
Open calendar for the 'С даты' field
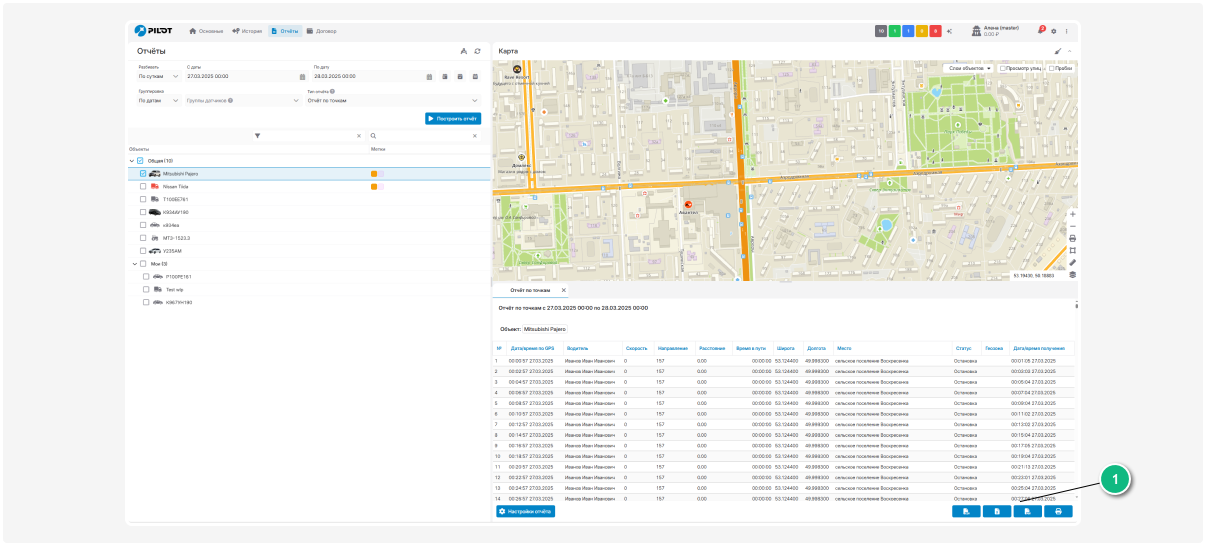pyautogui.click(x=301, y=76)
